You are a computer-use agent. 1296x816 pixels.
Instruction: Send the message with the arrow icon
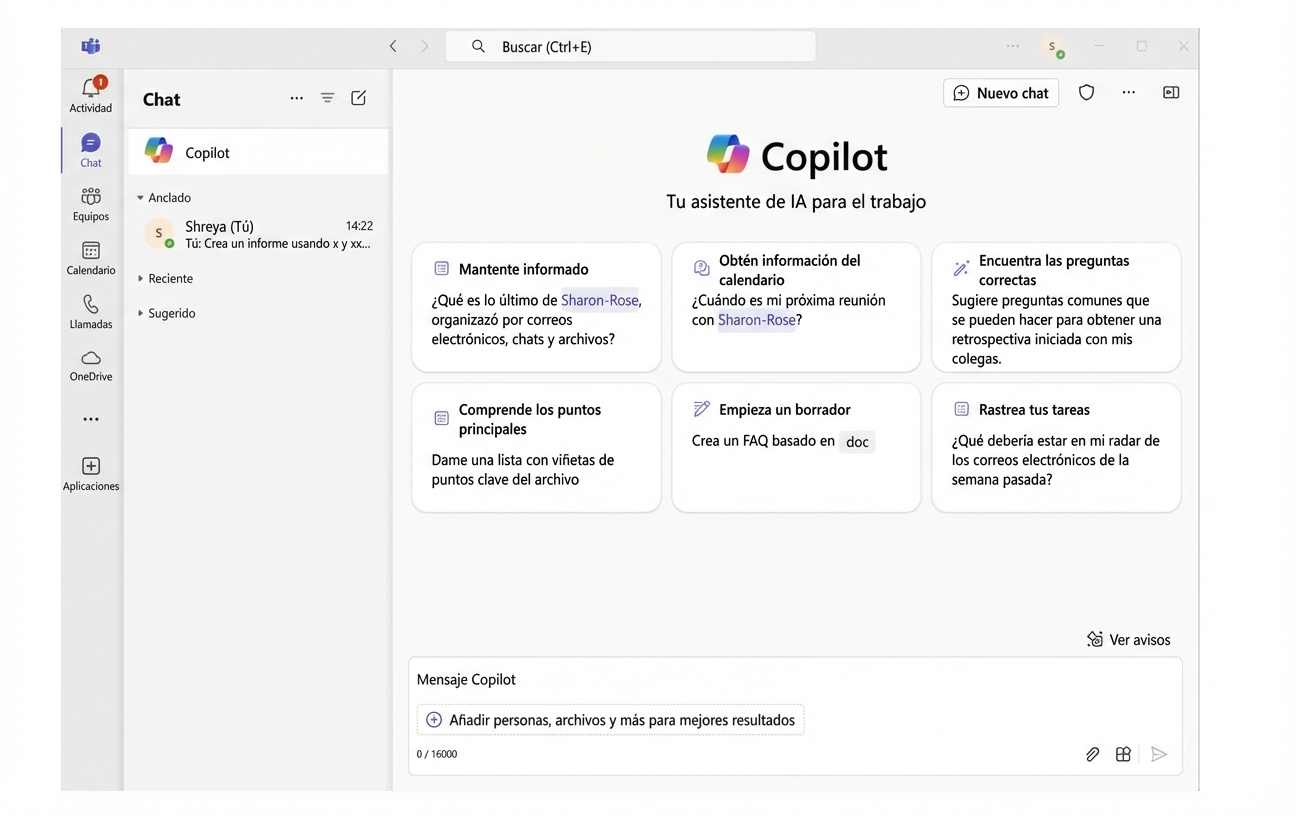click(x=1160, y=753)
